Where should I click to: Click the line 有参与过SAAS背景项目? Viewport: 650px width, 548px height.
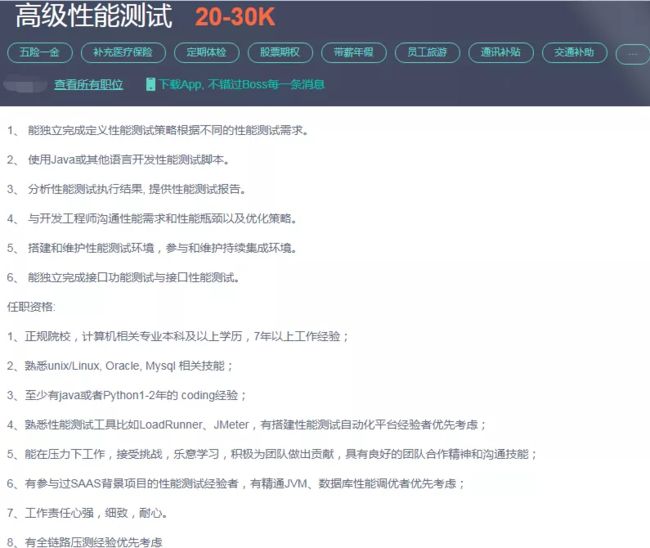pyautogui.click(x=235, y=483)
